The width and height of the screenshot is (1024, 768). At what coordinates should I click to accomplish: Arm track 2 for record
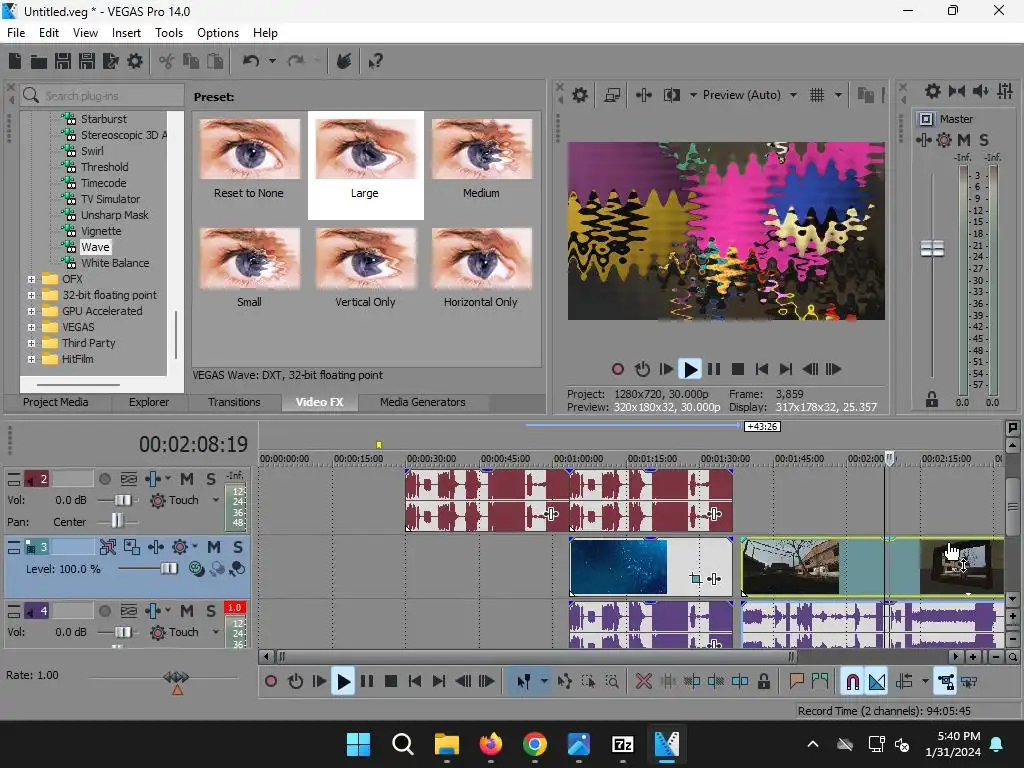point(104,479)
